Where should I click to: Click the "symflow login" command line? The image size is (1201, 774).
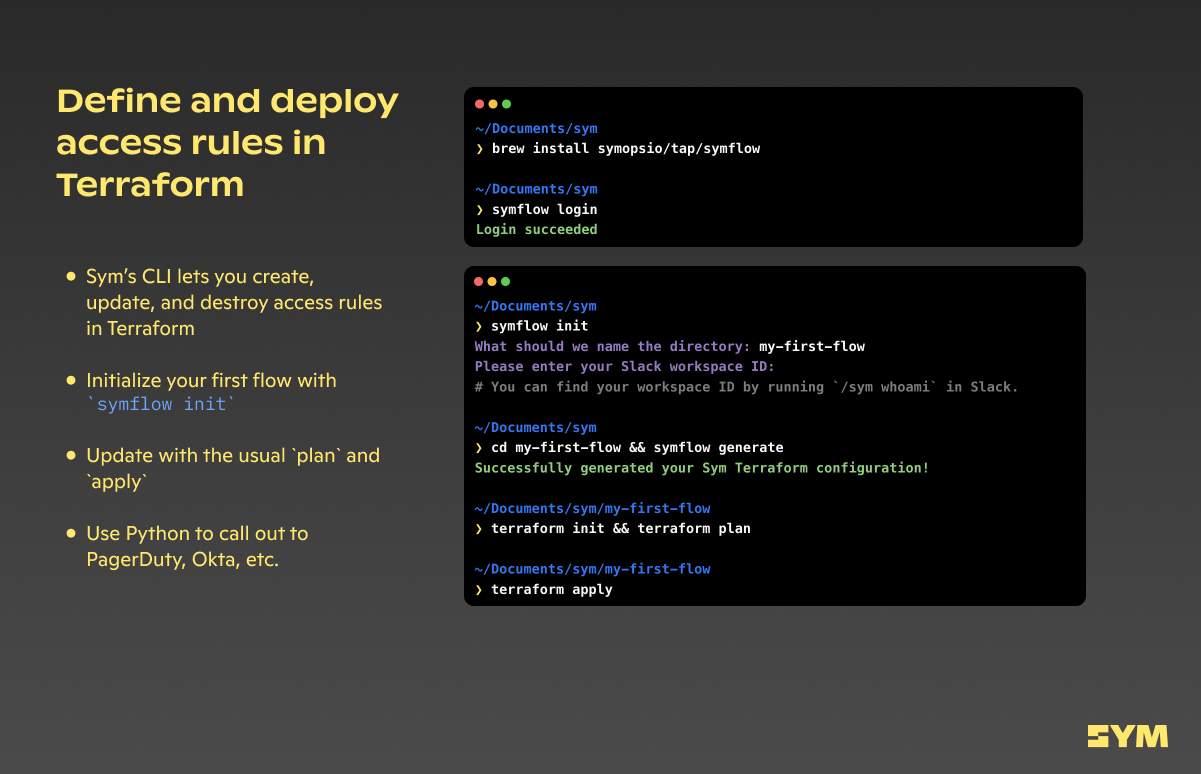[x=545, y=210]
